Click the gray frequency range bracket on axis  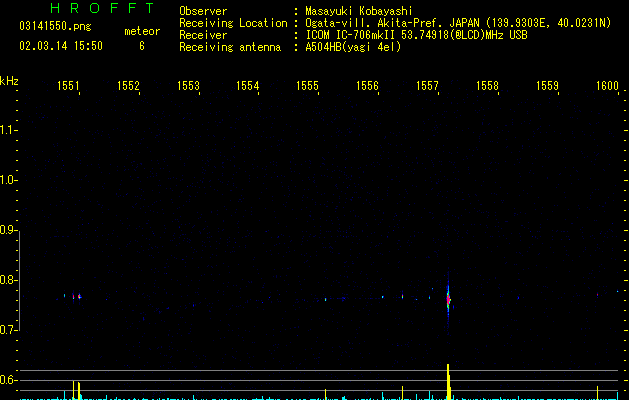coord(19,281)
